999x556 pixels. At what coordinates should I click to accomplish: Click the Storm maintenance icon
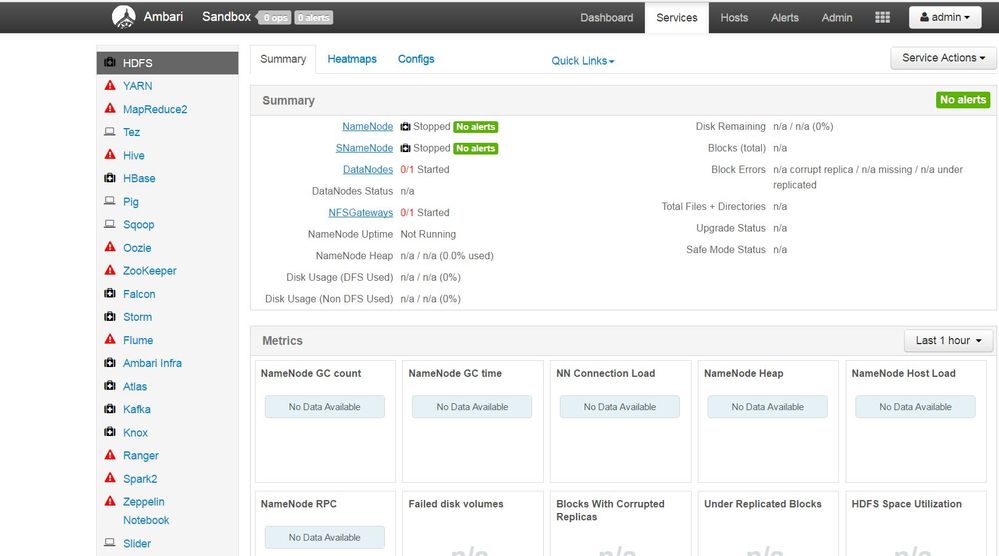(x=110, y=317)
